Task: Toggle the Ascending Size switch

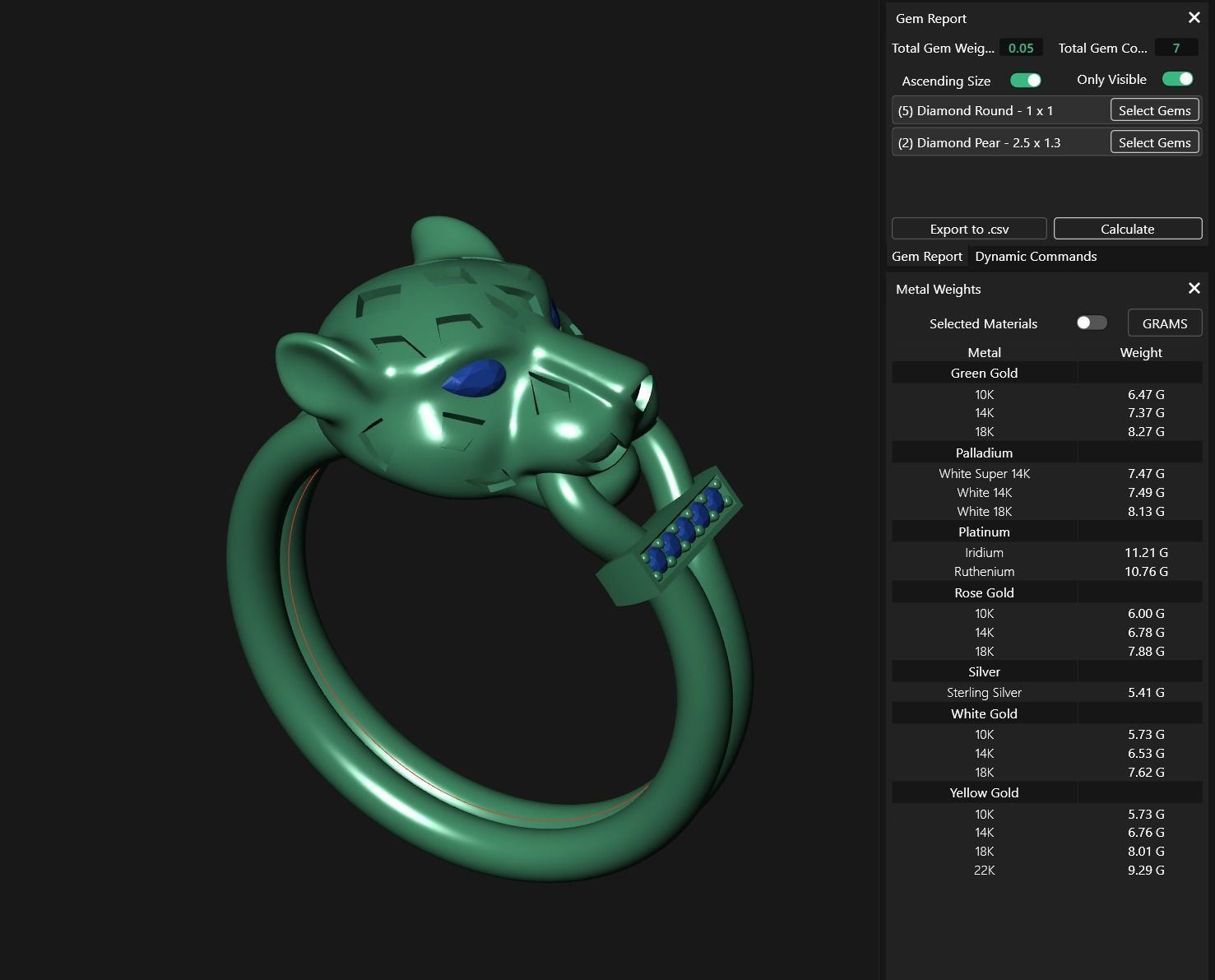Action: click(1026, 80)
